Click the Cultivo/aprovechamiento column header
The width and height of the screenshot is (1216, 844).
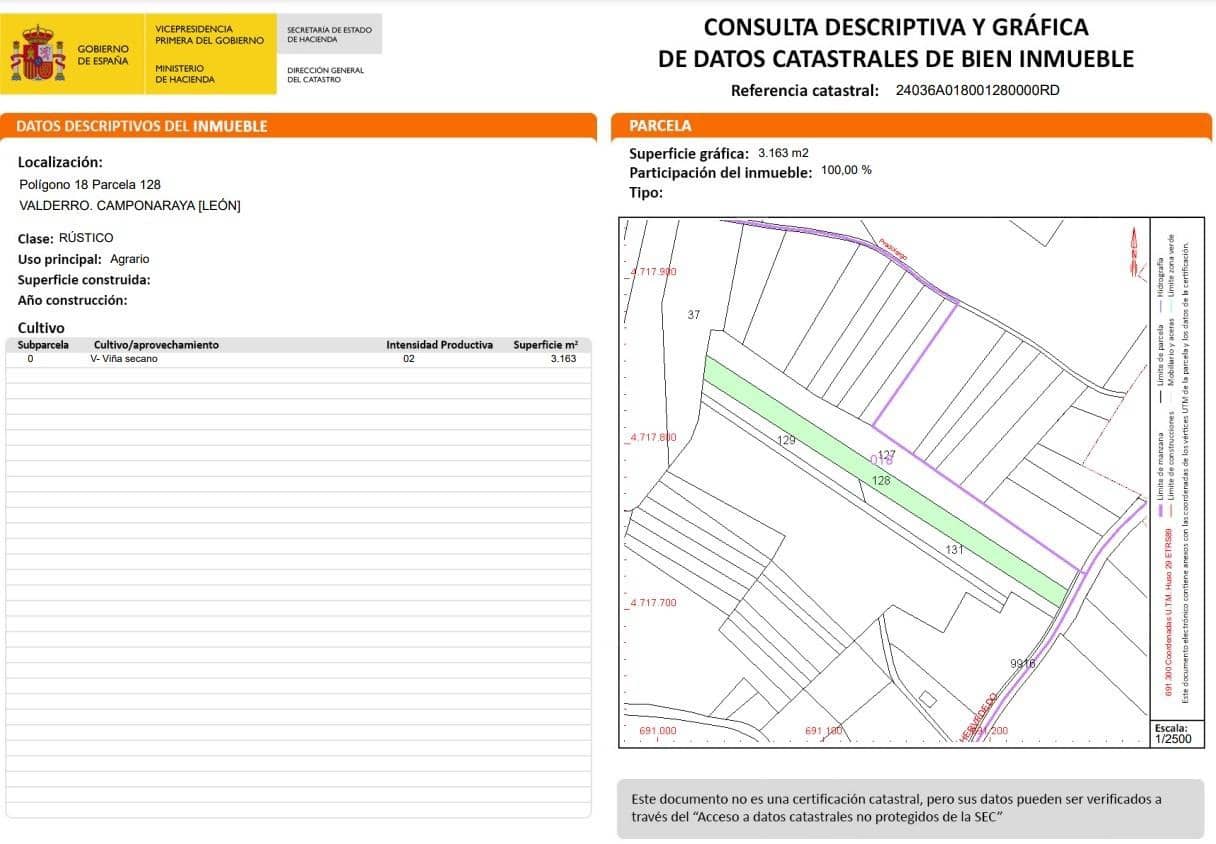coord(156,345)
